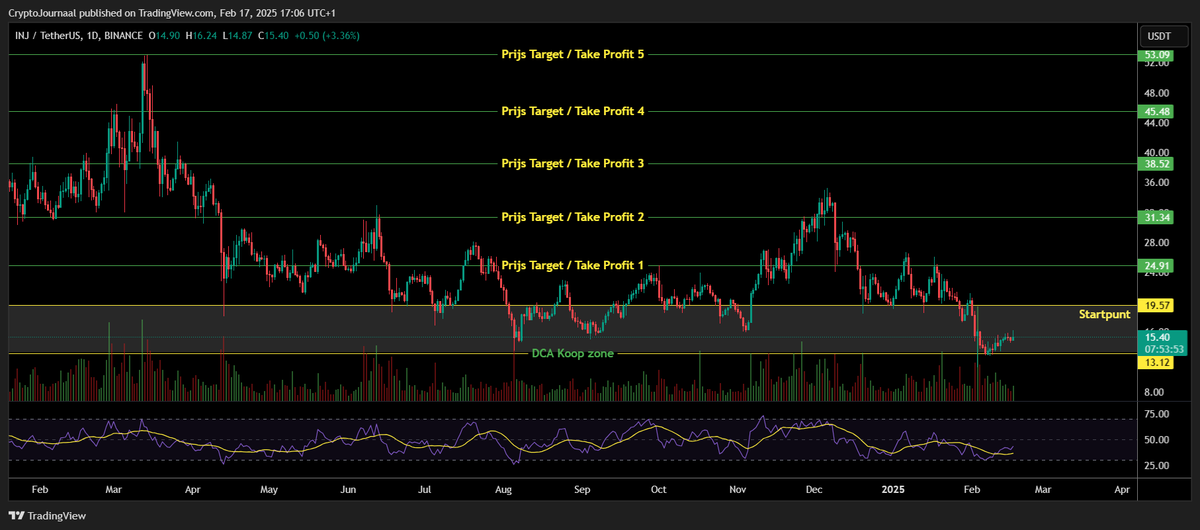This screenshot has width=1200, height=530.
Task: Click the Aug label on time axis
Action: [x=504, y=491]
